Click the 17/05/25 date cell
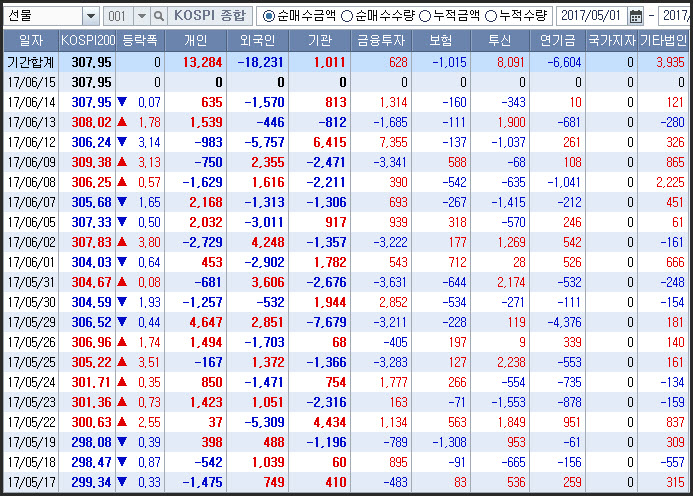 [x=31, y=362]
